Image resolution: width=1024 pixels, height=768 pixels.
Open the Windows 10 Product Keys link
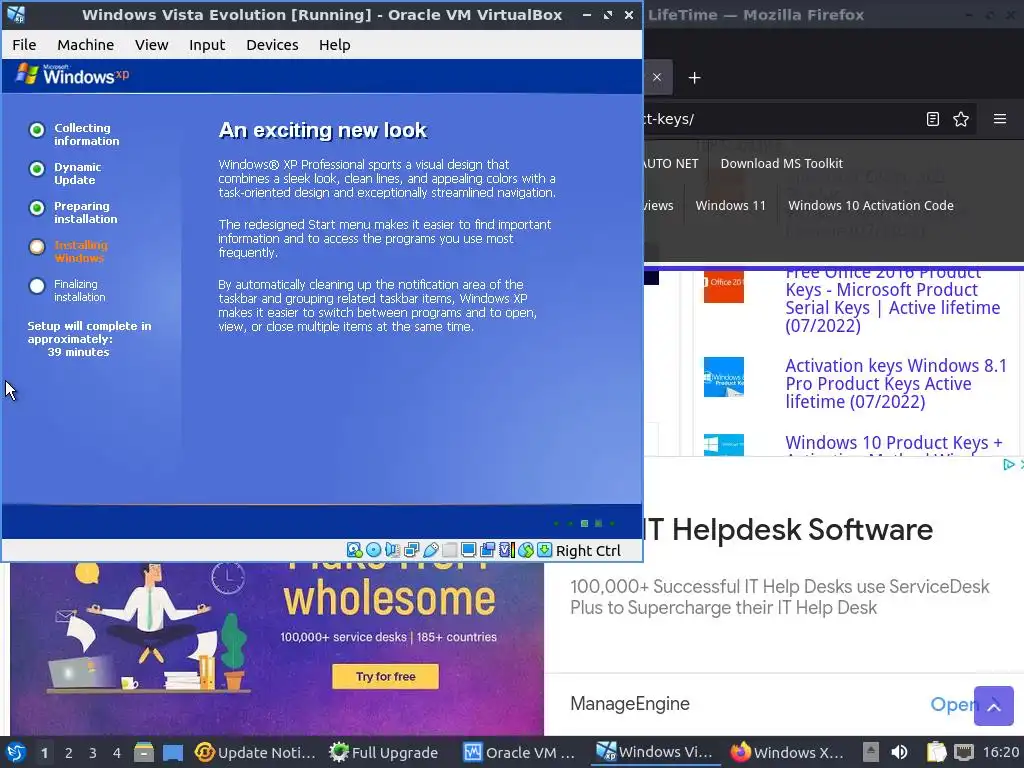pyautogui.click(x=893, y=443)
